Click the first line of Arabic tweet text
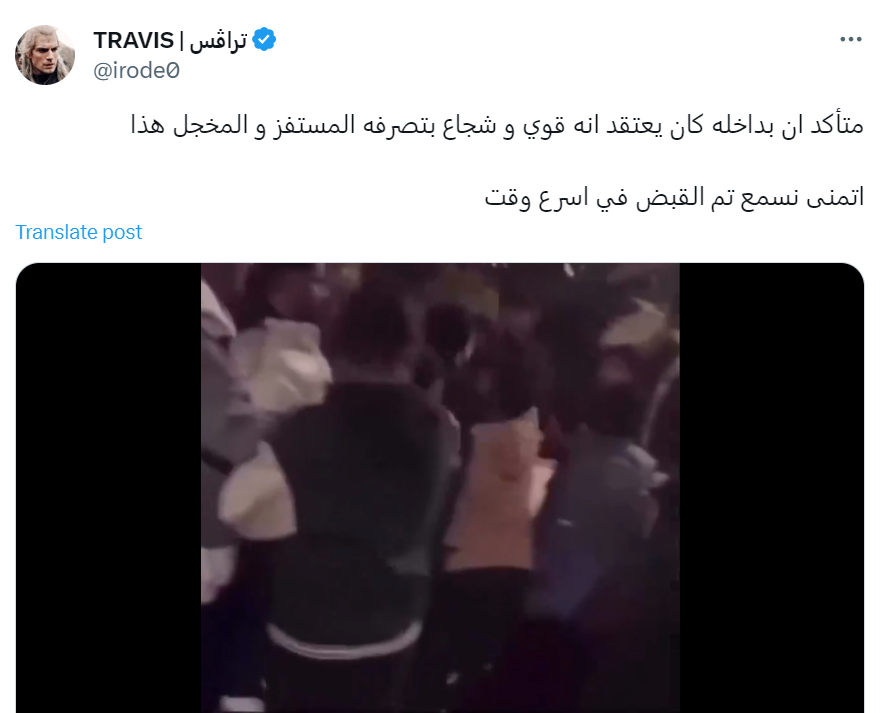 [497, 125]
